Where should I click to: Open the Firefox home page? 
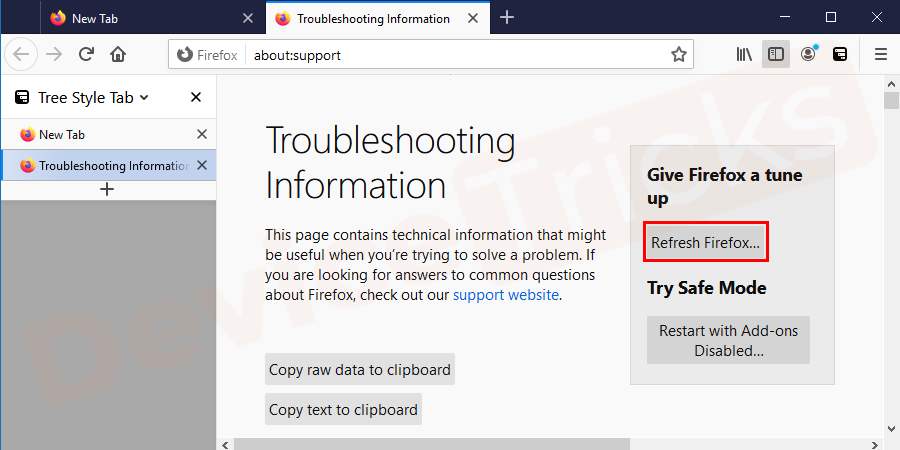pyautogui.click(x=118, y=55)
